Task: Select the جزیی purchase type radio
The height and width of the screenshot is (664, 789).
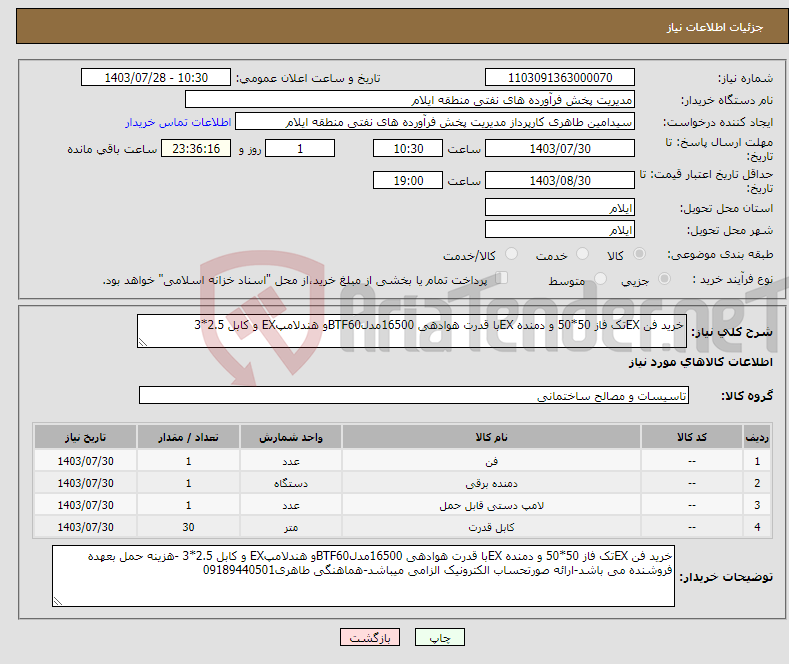Action: (664, 278)
